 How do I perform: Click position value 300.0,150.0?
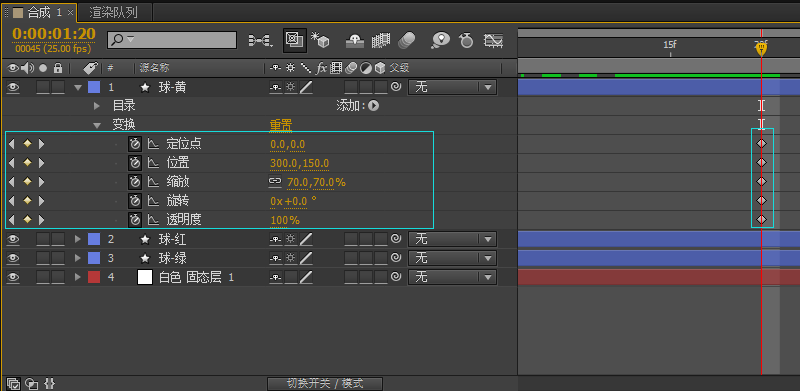(299, 163)
